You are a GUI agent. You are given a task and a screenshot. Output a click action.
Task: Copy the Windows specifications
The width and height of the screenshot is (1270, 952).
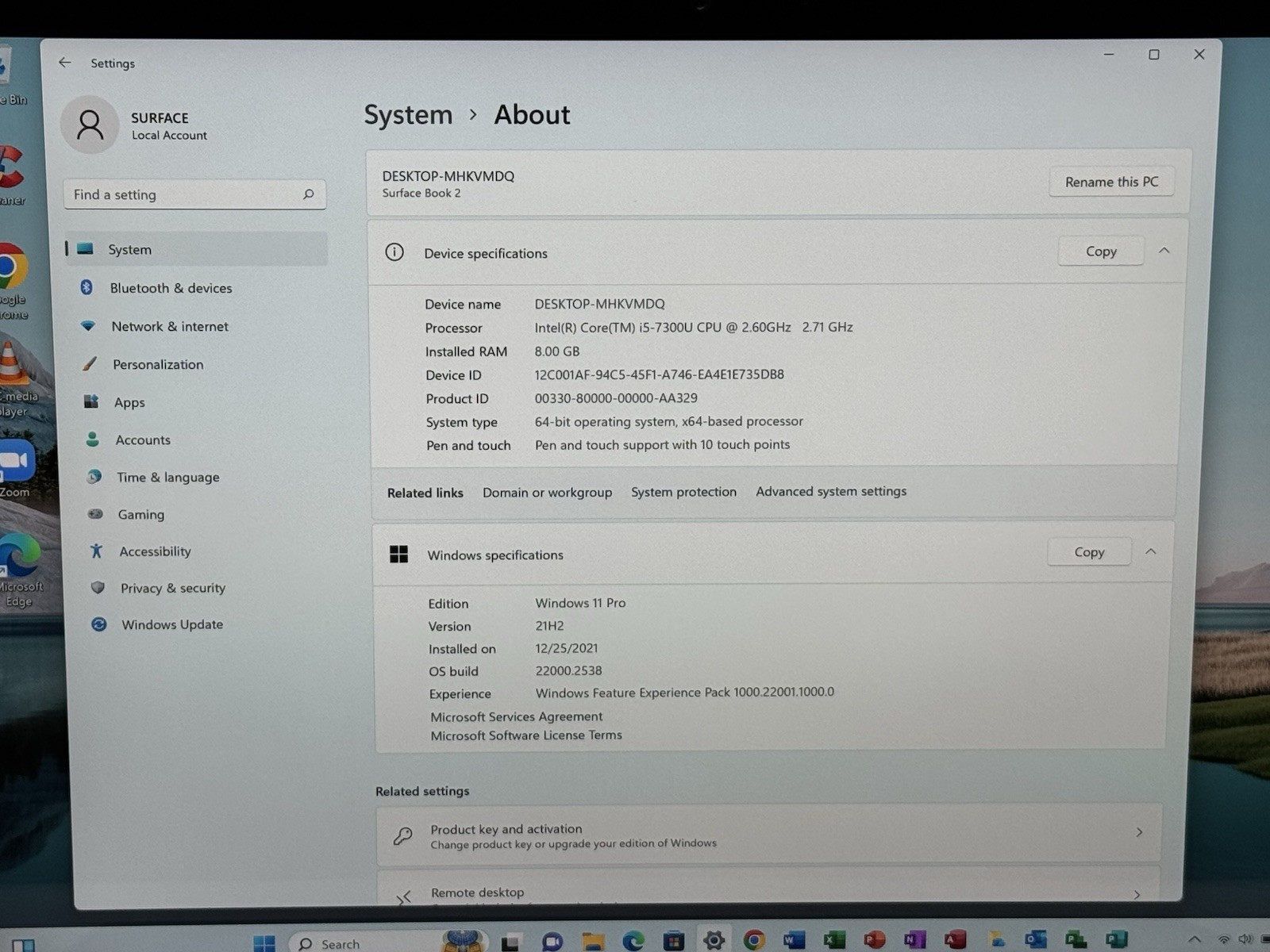[x=1089, y=552]
